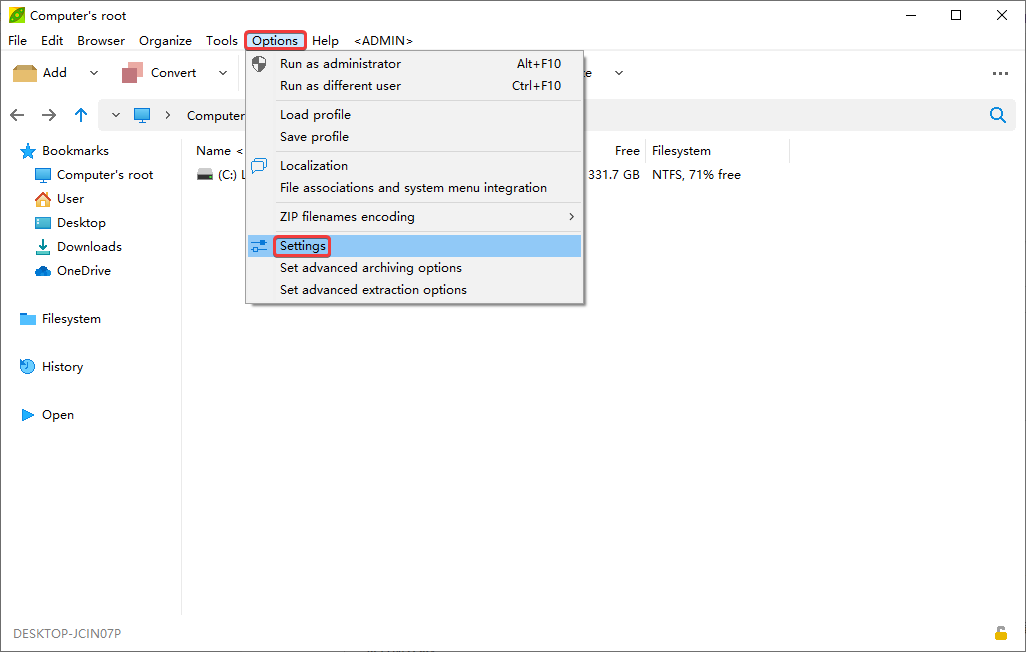Click the forward navigation arrow

click(49, 115)
